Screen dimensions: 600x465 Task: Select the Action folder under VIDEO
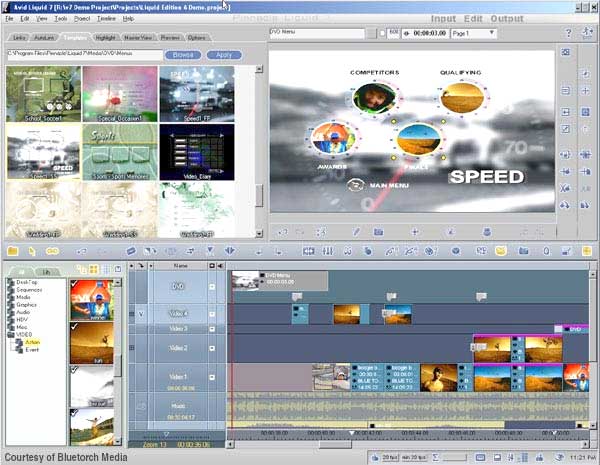point(32,342)
